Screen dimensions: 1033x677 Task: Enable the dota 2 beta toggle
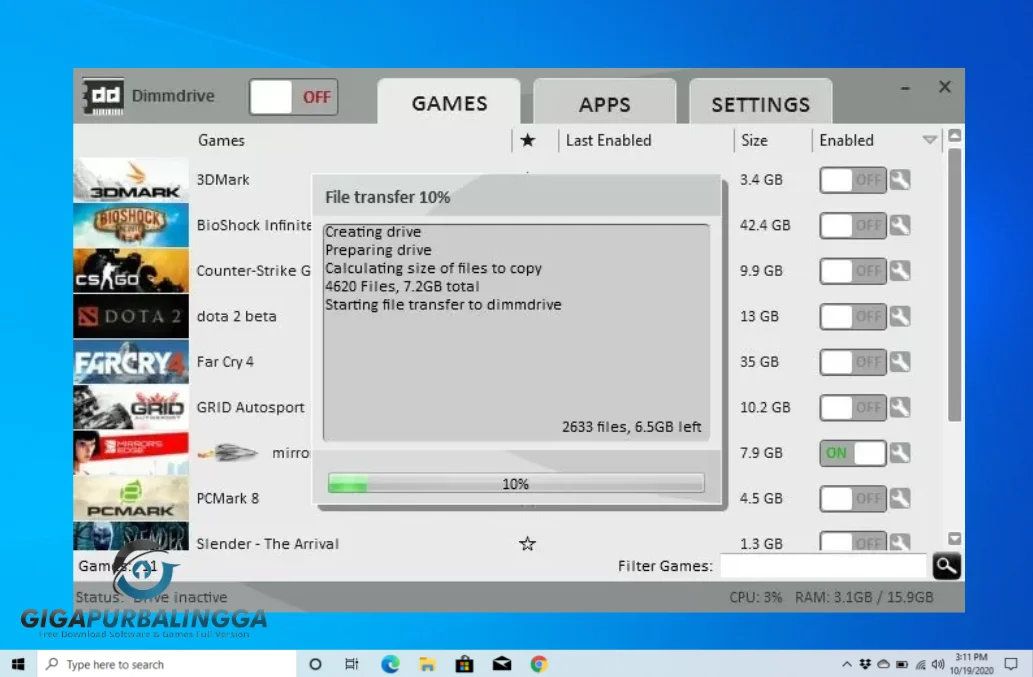[852, 316]
